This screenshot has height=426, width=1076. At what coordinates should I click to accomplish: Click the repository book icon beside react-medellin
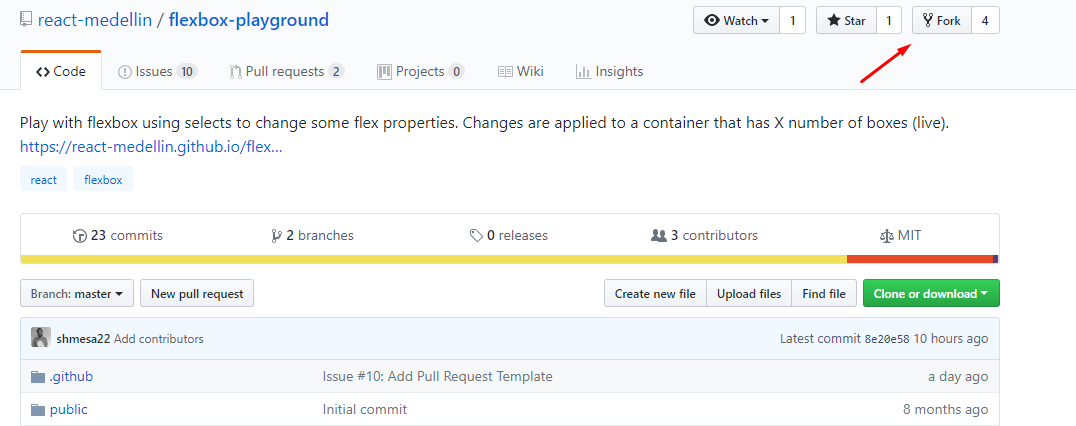click(26, 20)
